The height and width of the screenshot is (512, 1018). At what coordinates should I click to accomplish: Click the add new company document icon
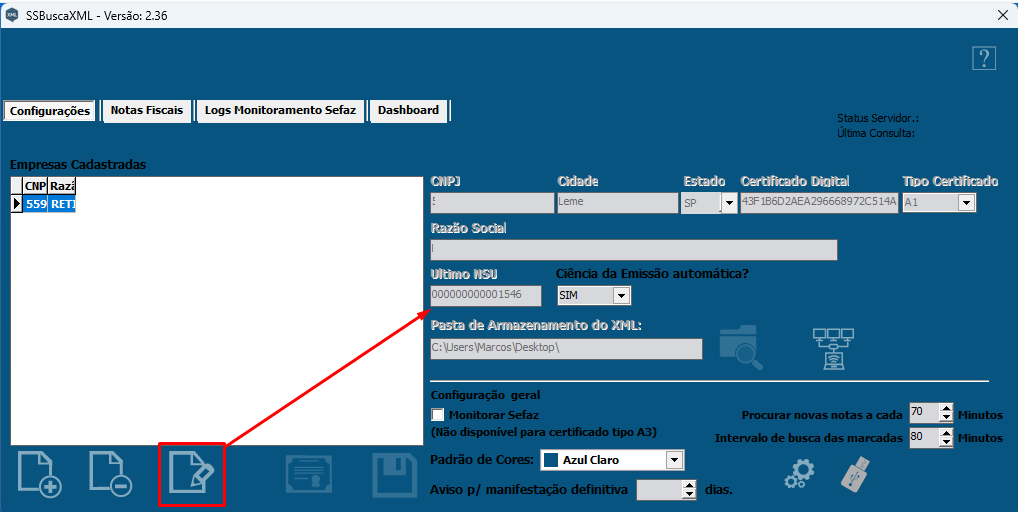pyautogui.click(x=41, y=473)
